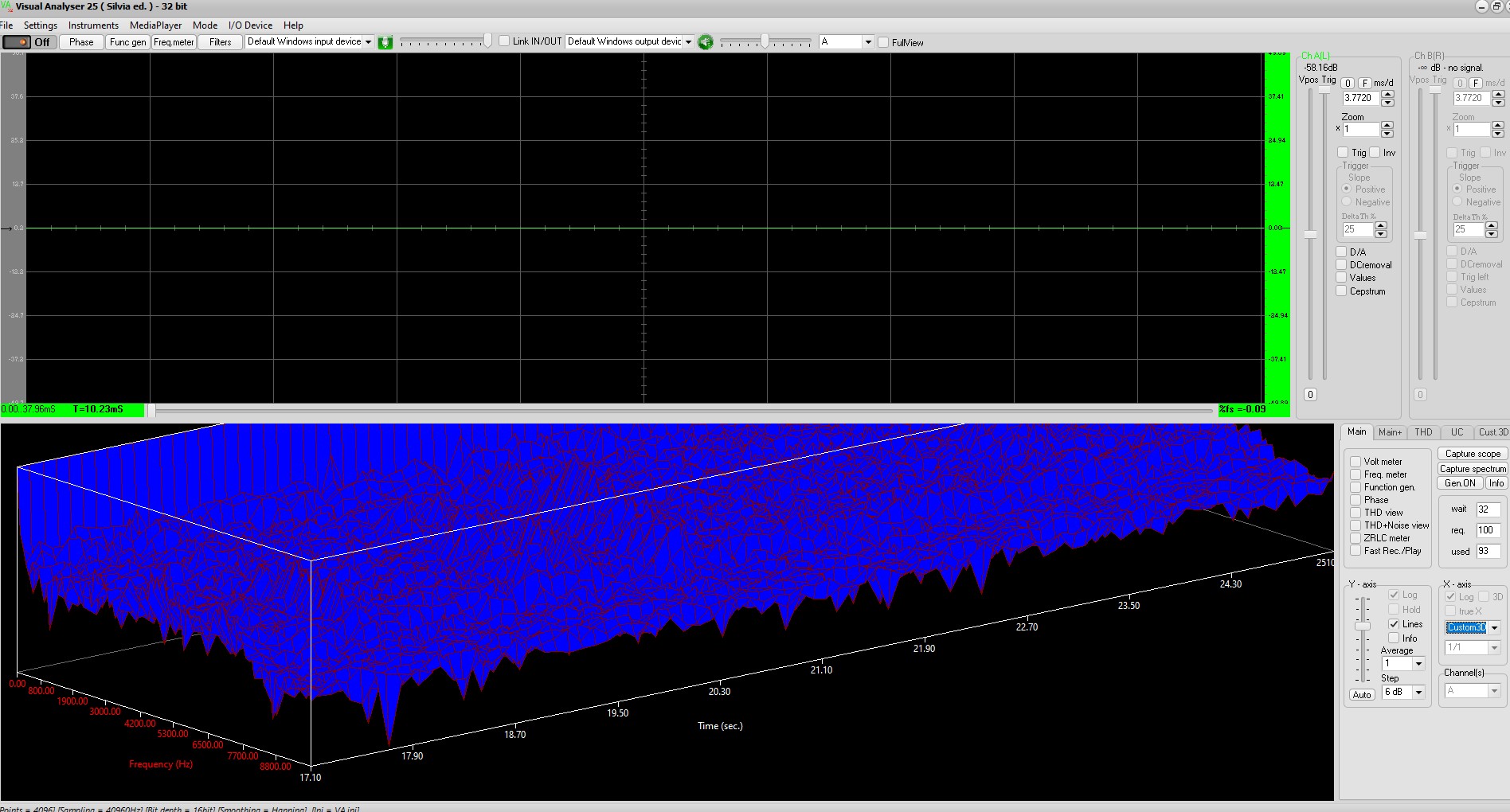This screenshot has width=1510, height=812.
Task: Click the Ch A zero button next to ms/d
Action: (x=1348, y=83)
